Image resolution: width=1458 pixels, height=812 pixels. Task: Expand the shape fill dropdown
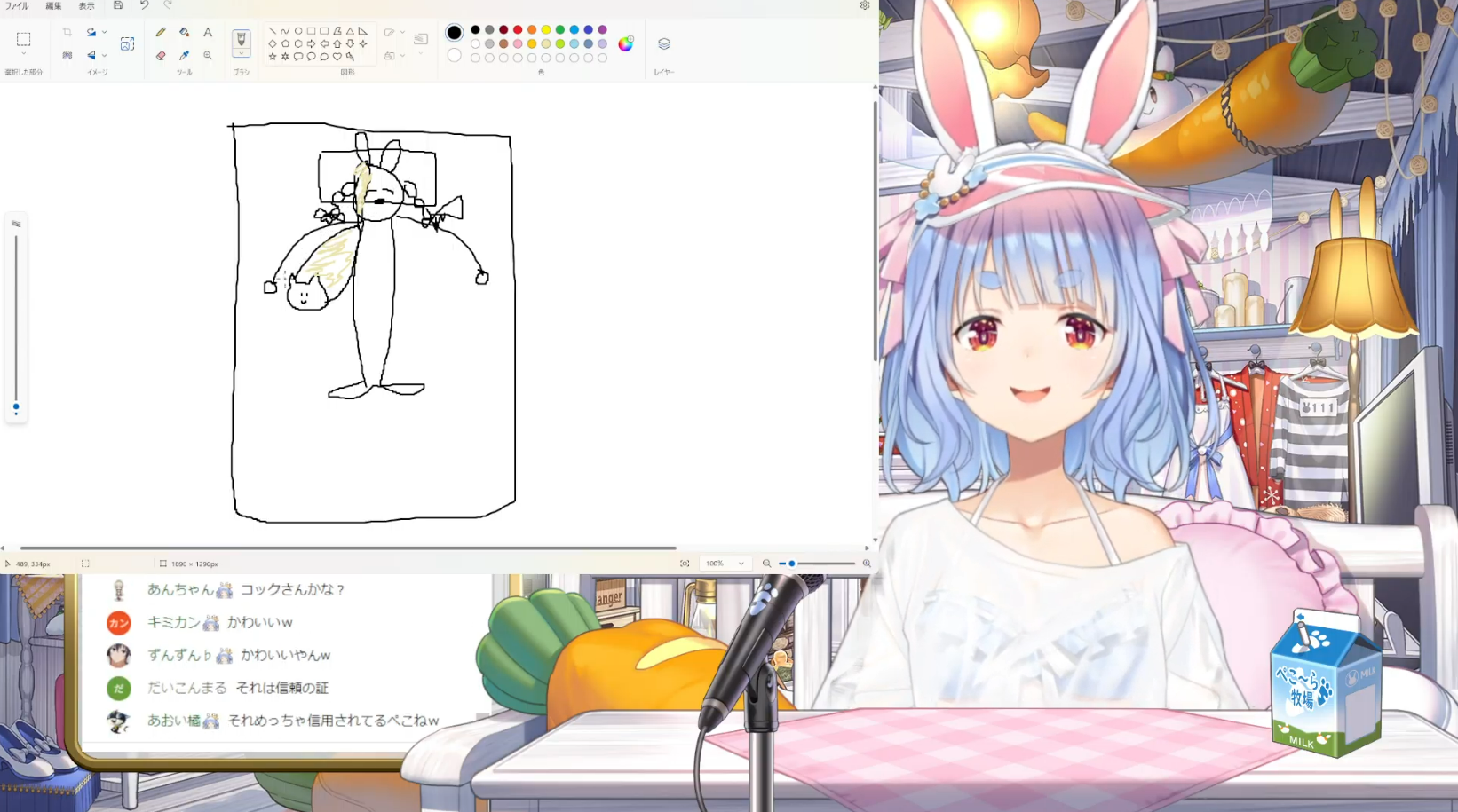click(402, 55)
